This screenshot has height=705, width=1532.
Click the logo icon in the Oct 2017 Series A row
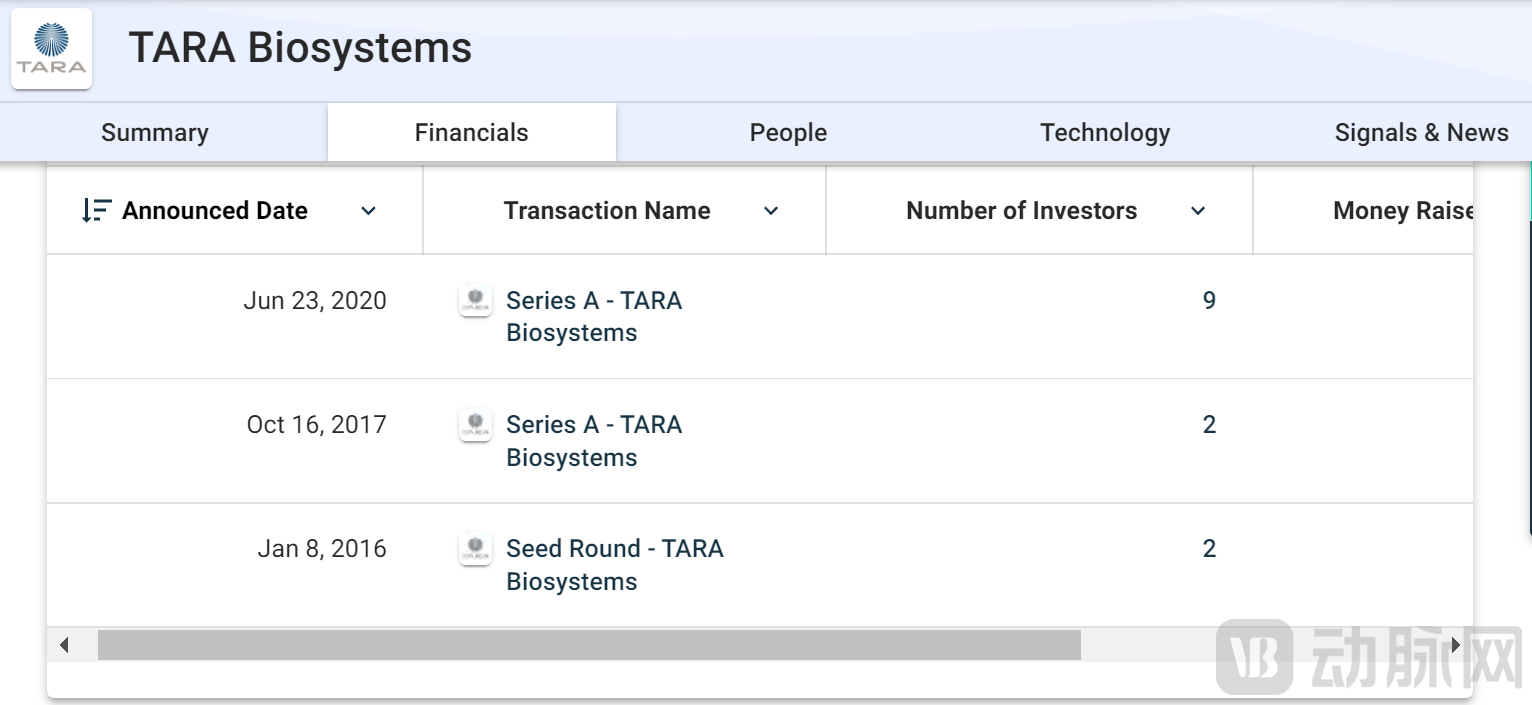click(475, 425)
